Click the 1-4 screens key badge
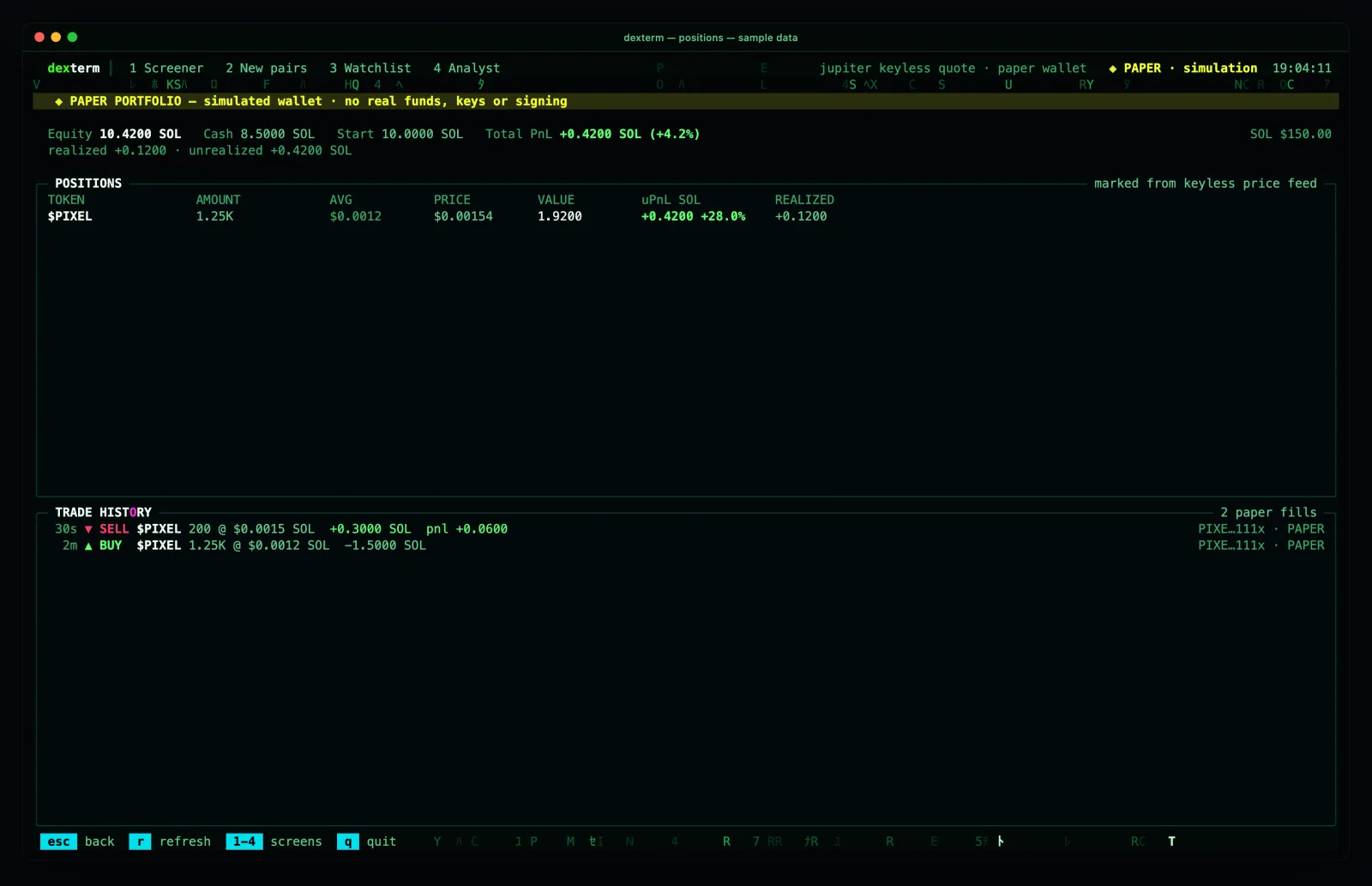 (x=244, y=841)
